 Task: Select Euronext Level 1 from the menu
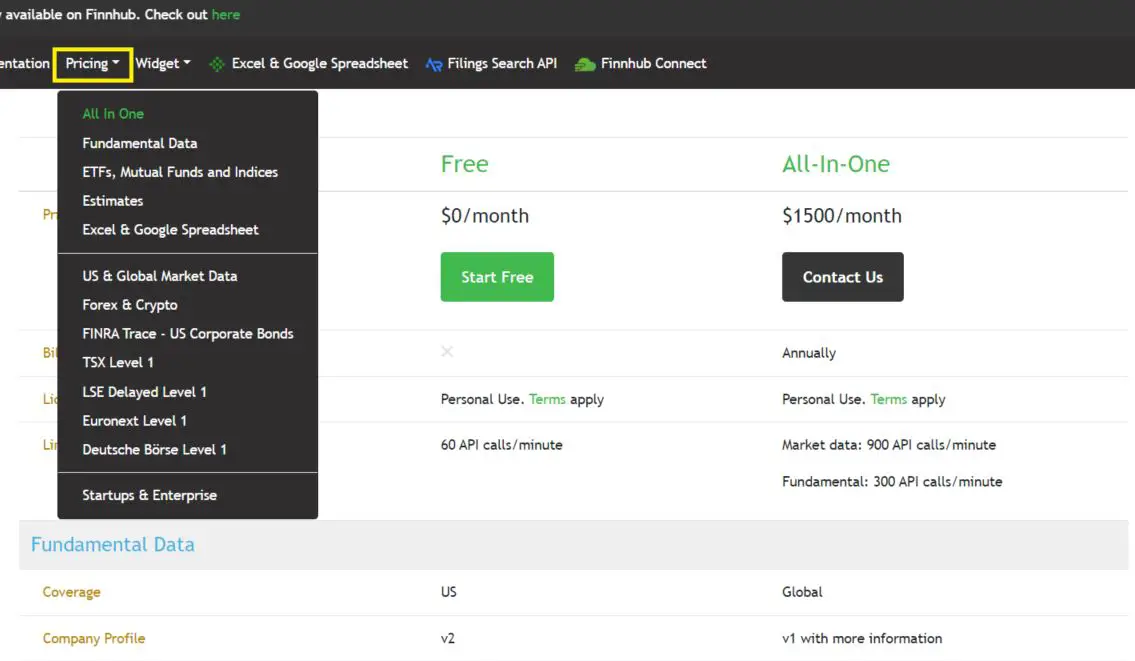135,421
